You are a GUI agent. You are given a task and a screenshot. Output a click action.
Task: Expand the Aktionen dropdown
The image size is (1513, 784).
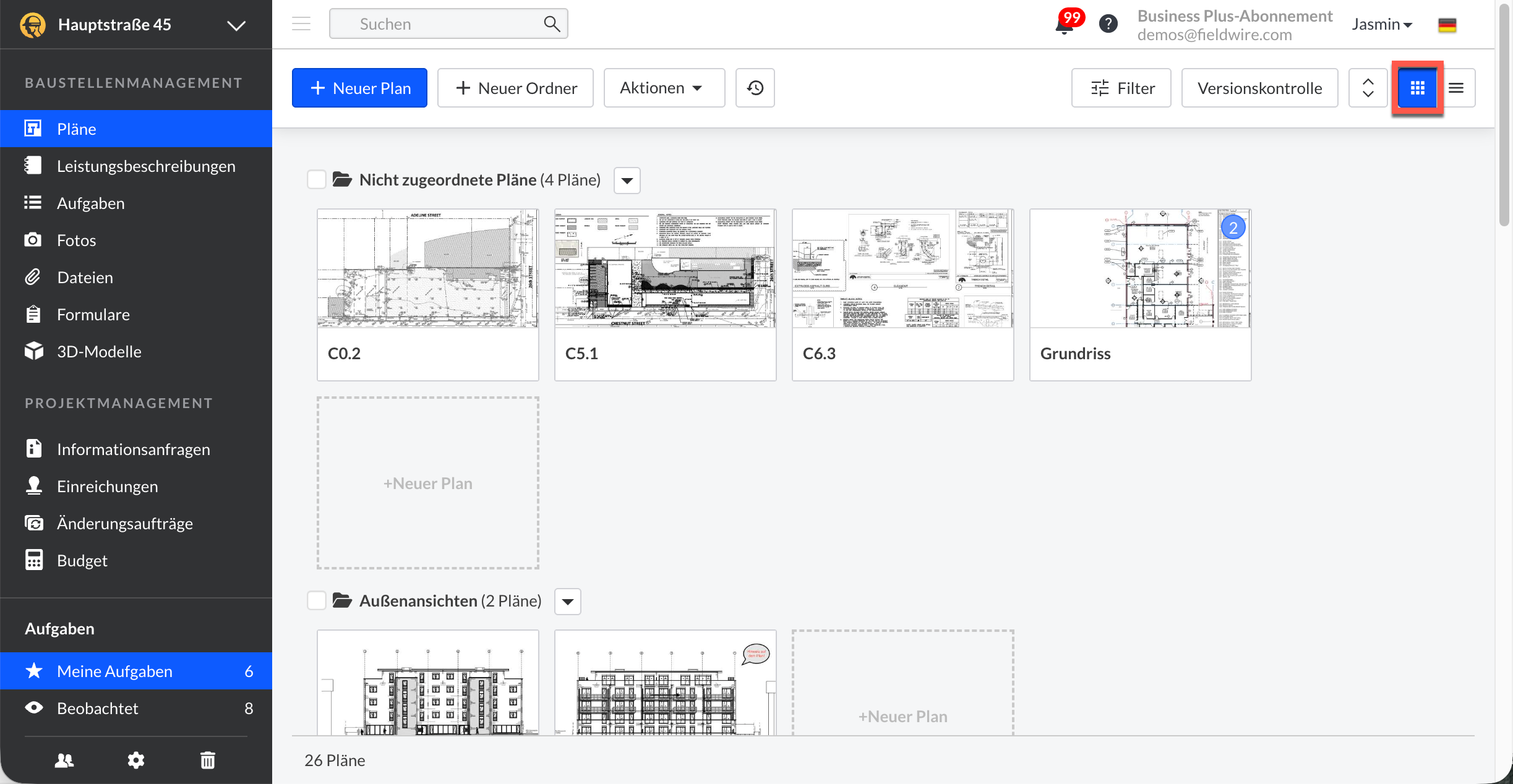(x=664, y=88)
